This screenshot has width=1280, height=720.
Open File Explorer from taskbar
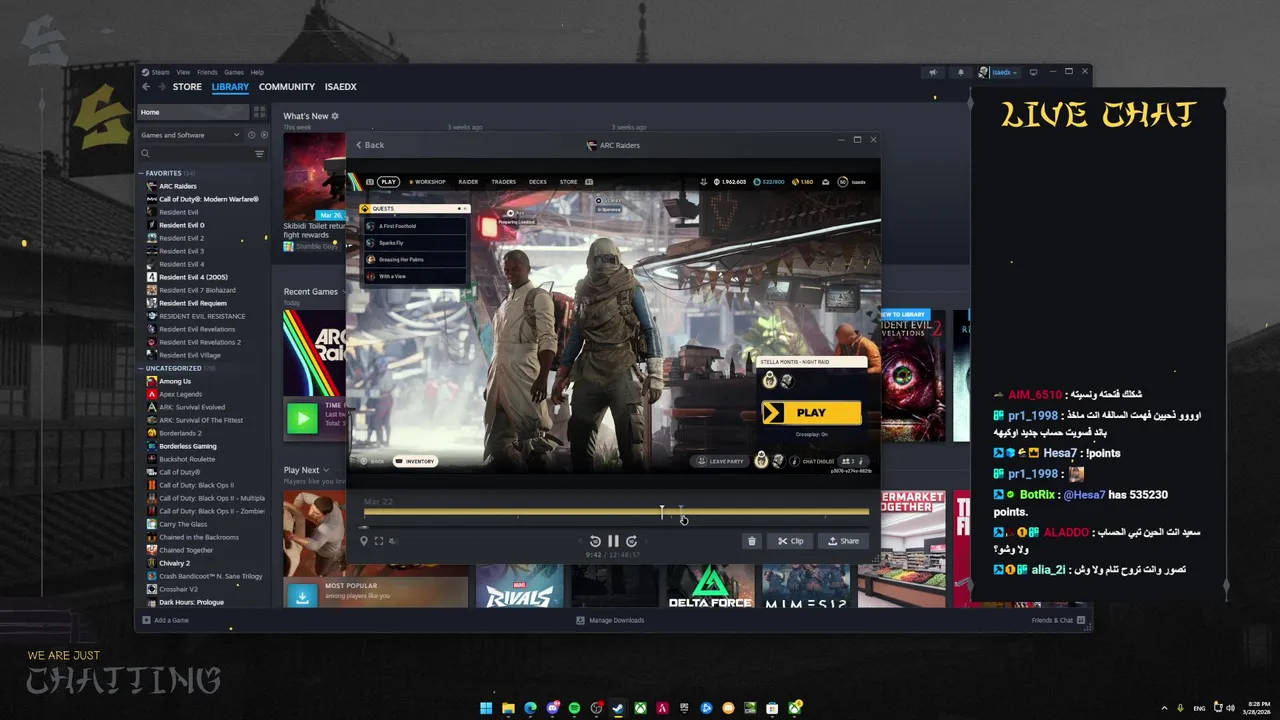(508, 708)
